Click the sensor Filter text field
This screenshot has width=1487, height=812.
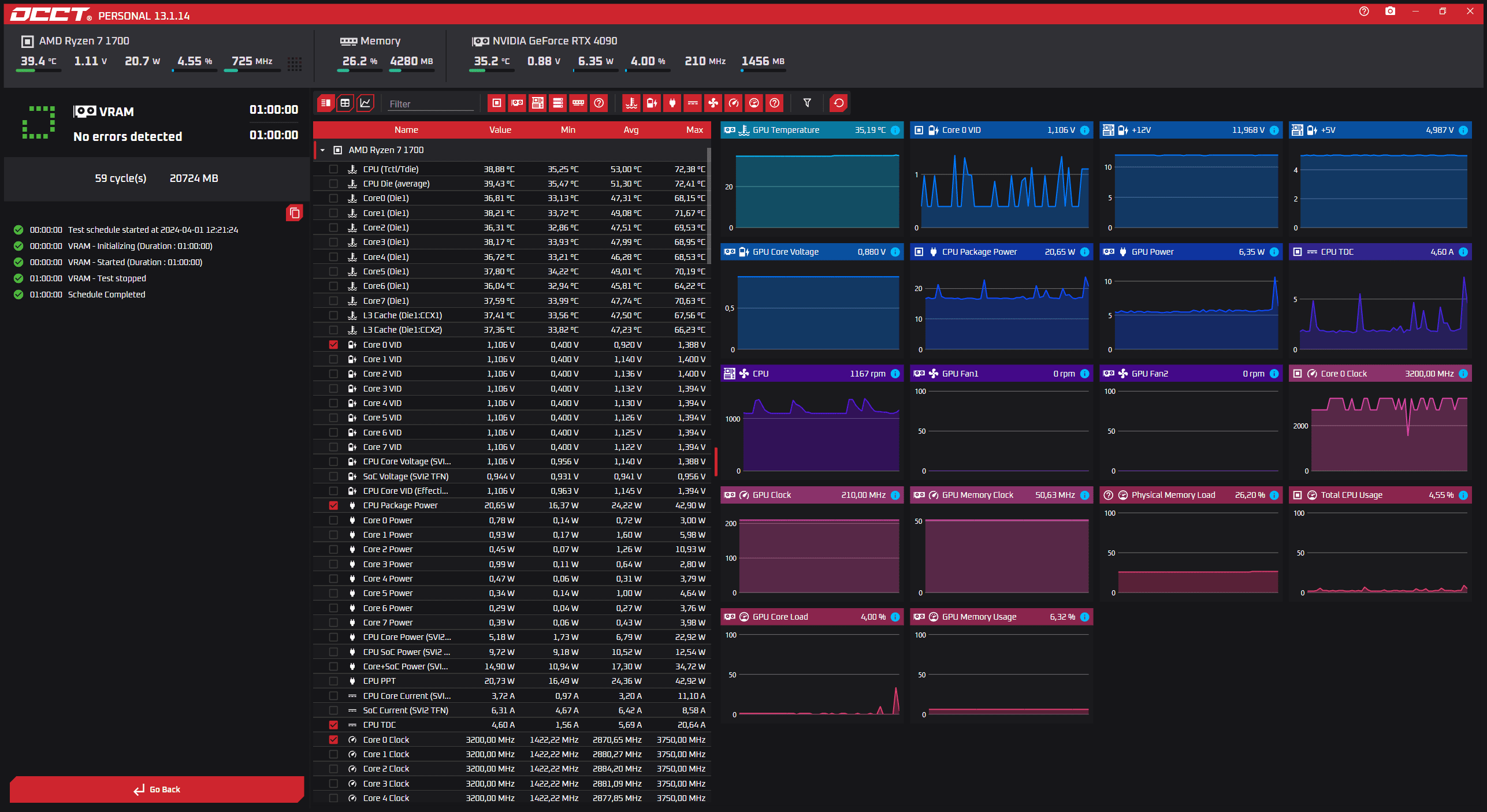[x=430, y=104]
